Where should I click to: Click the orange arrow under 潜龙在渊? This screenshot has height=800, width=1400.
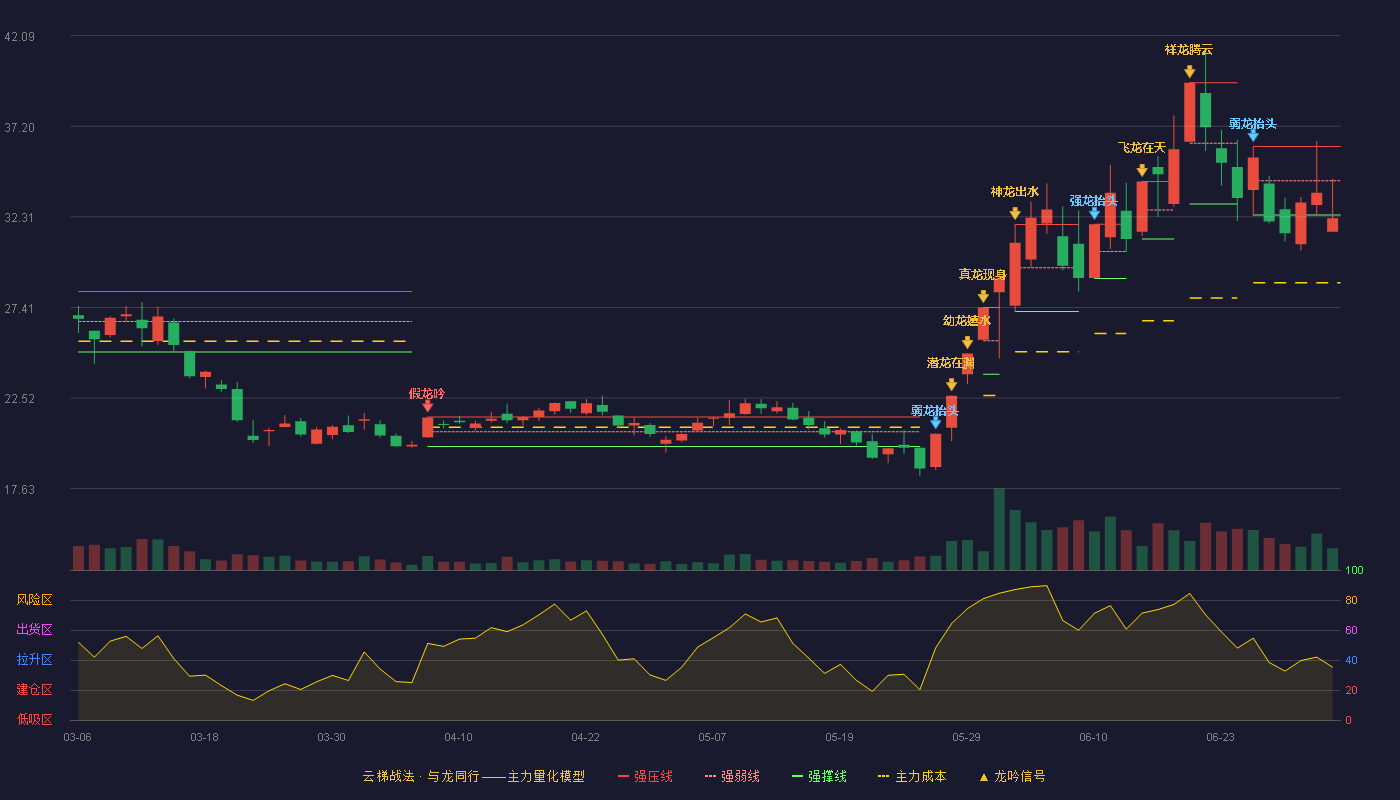951,385
